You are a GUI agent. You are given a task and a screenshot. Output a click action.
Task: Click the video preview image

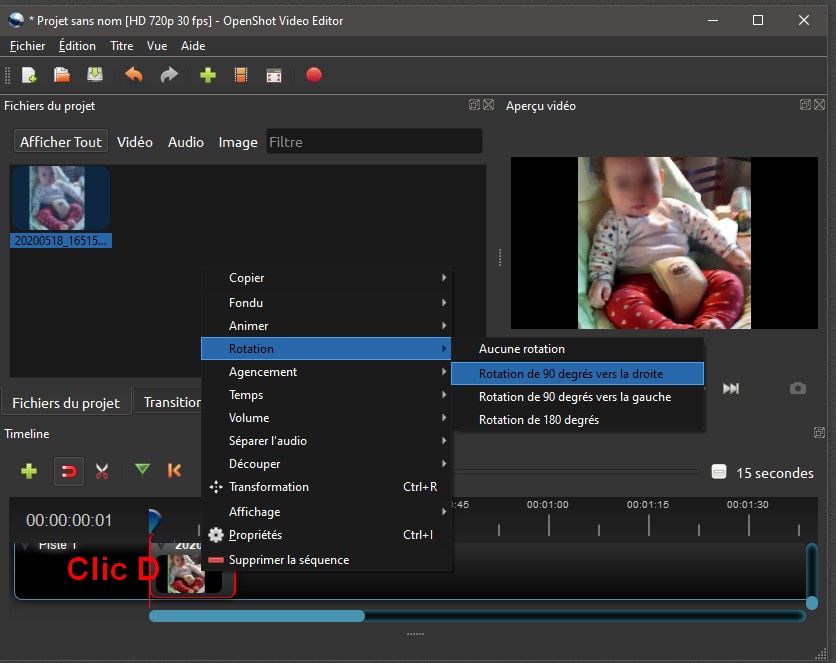click(664, 242)
